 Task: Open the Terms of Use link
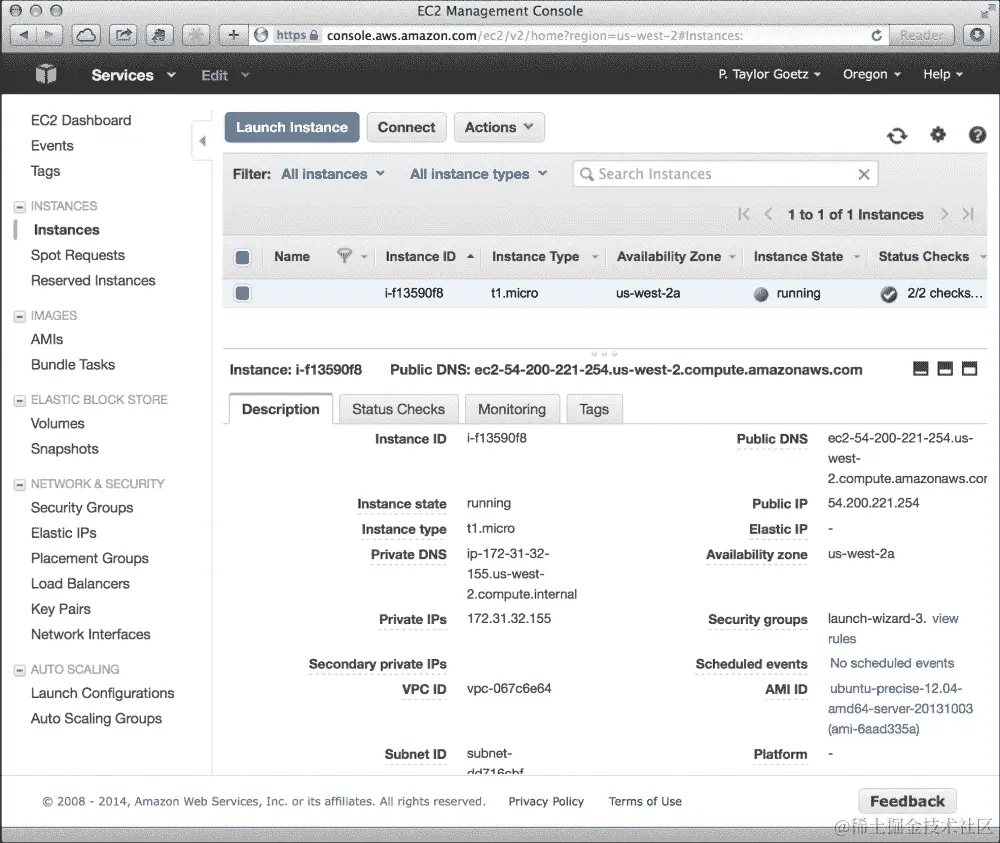point(645,802)
